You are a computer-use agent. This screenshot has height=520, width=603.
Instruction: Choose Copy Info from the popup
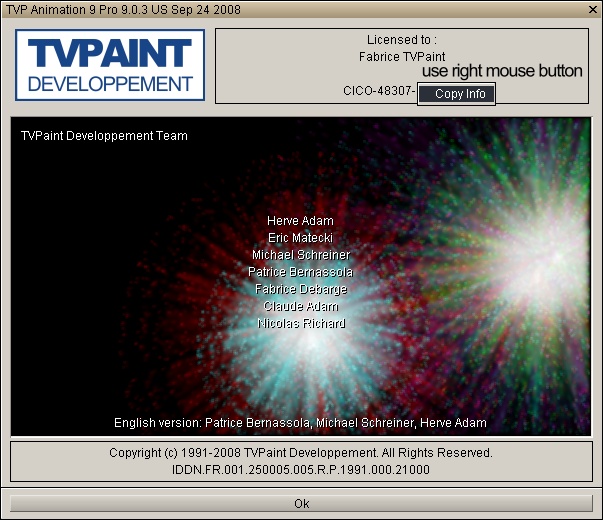(456, 94)
